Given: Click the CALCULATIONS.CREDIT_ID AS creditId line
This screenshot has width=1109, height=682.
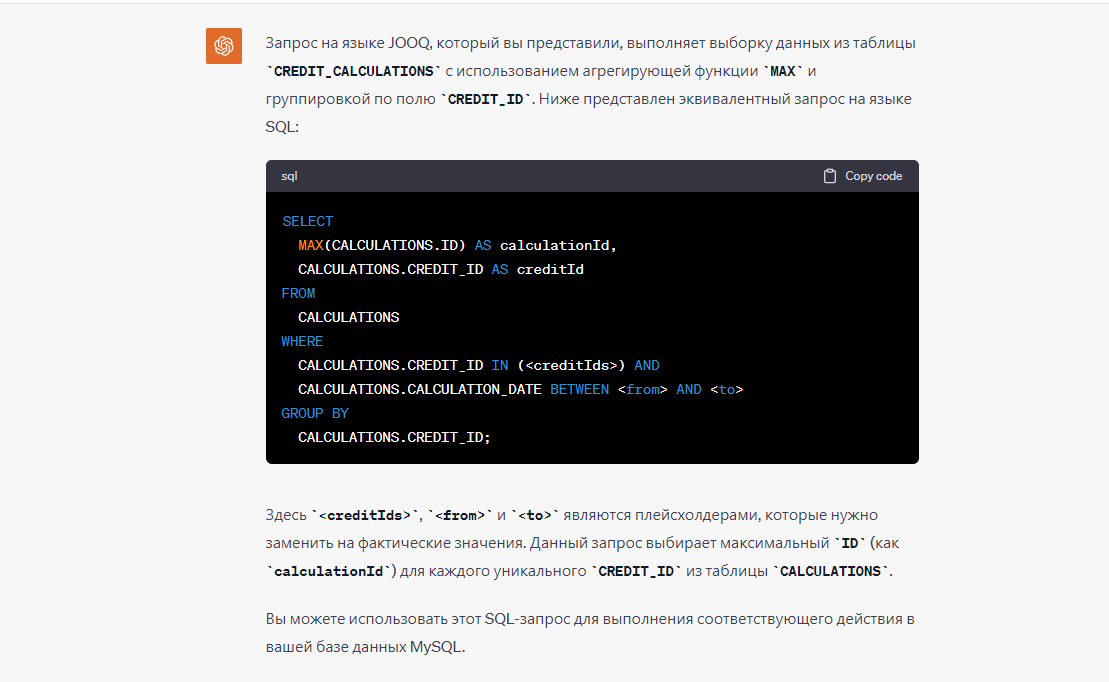Looking at the screenshot, I should point(441,270).
